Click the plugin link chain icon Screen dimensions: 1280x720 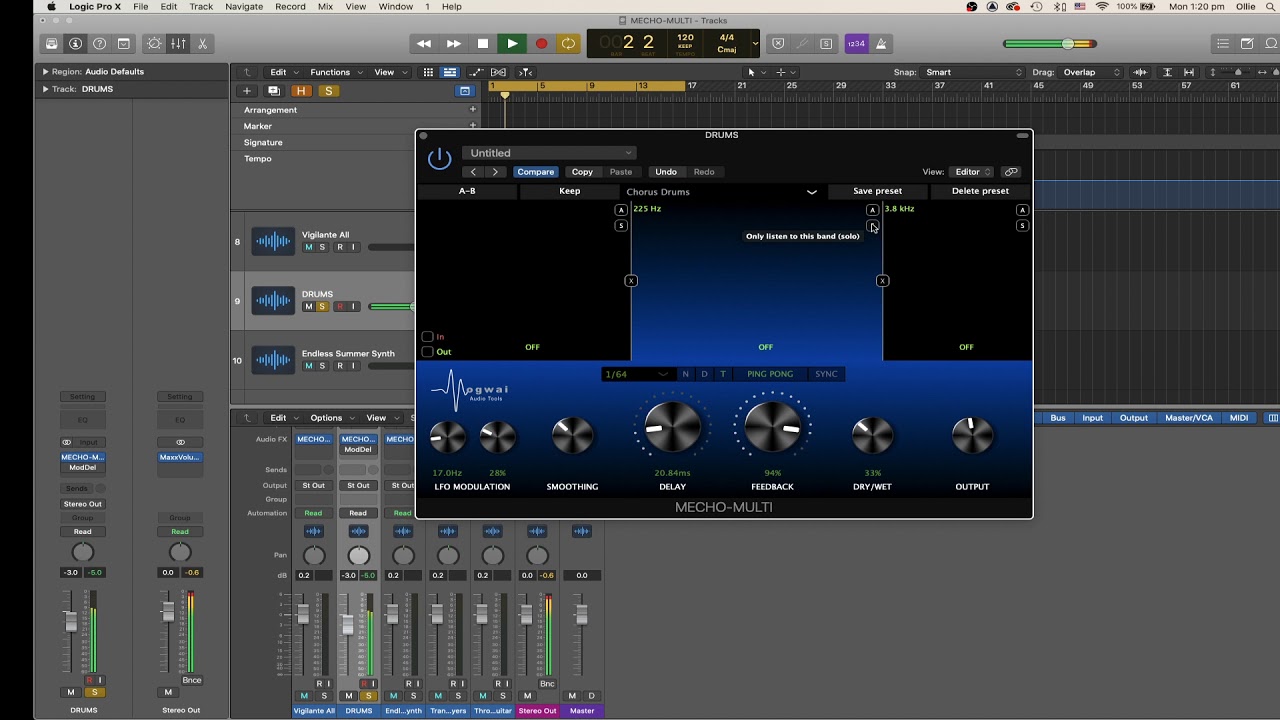1011,172
